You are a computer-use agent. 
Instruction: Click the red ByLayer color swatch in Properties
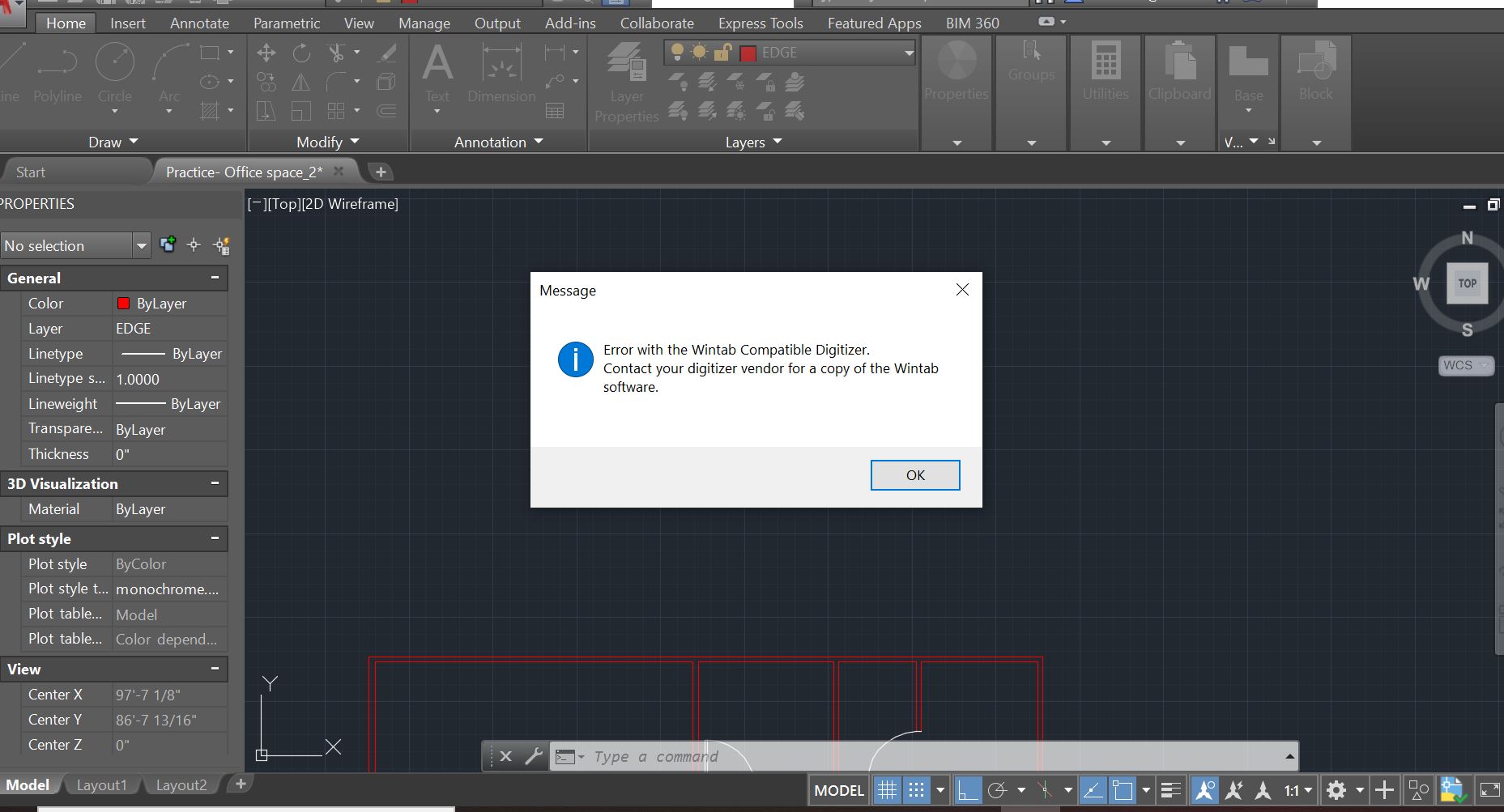(123, 303)
